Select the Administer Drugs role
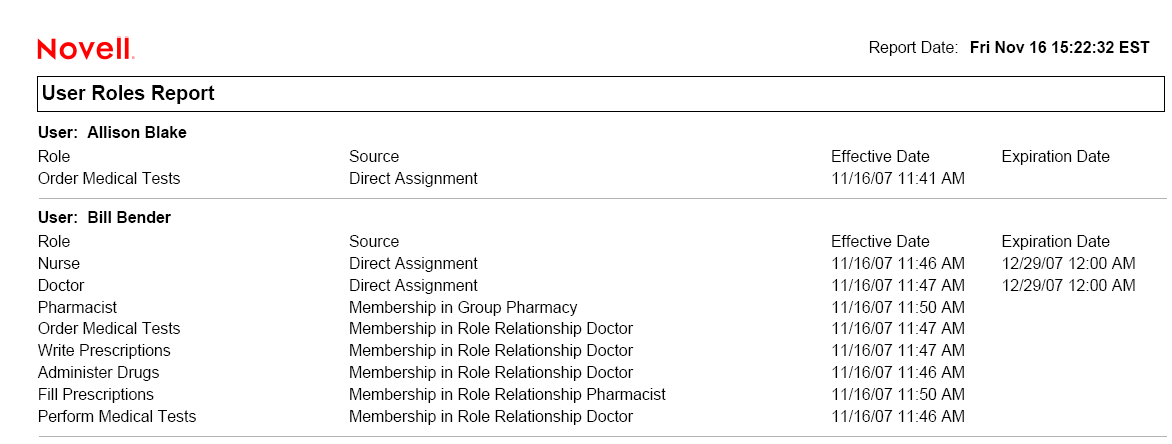1172x444 pixels. coord(98,372)
